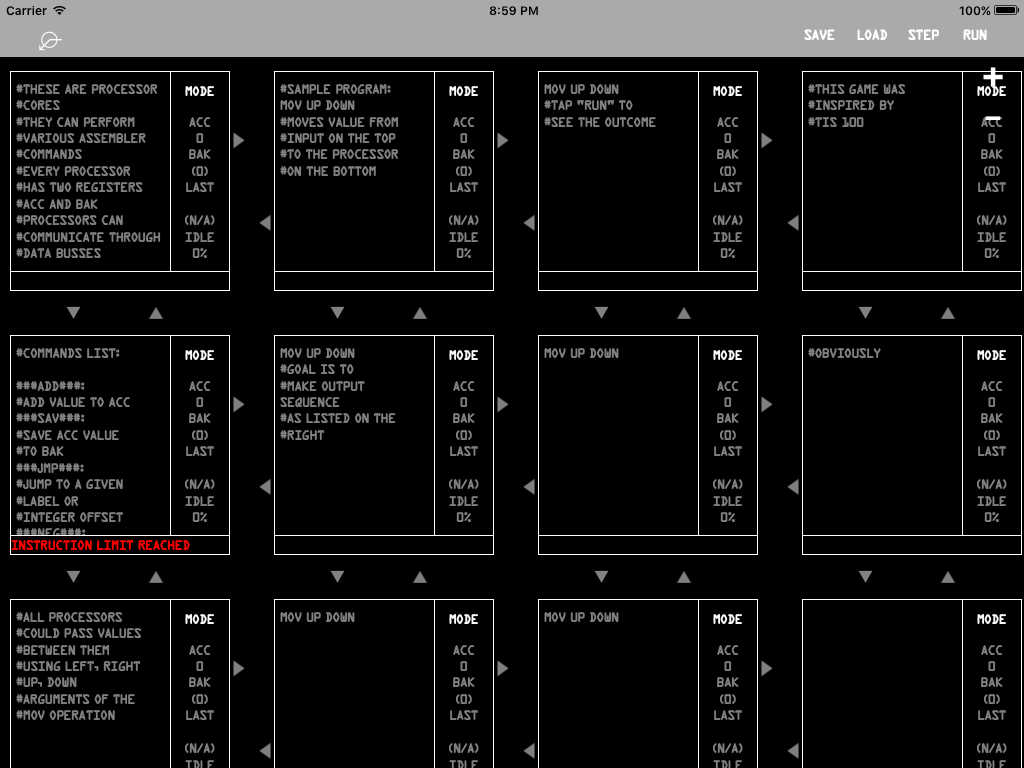Viewport: 1024px width, 768px height.
Task: Click the LOAD button
Action: click(872, 35)
